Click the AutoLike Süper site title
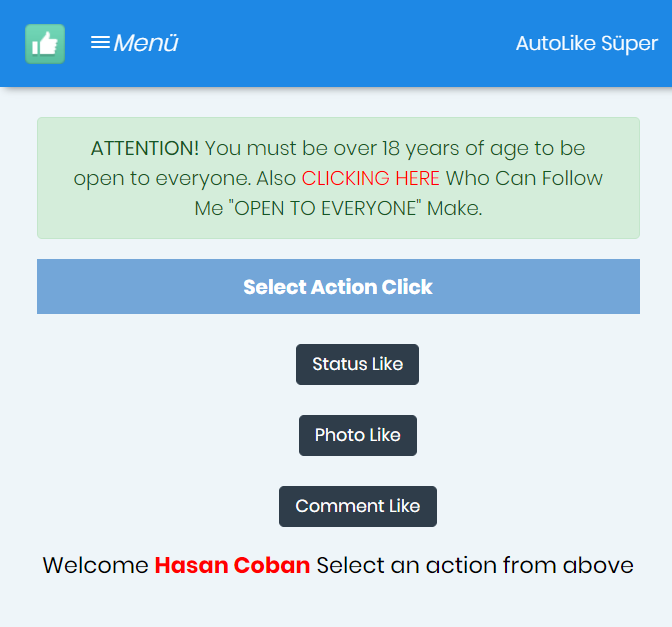 click(x=586, y=43)
